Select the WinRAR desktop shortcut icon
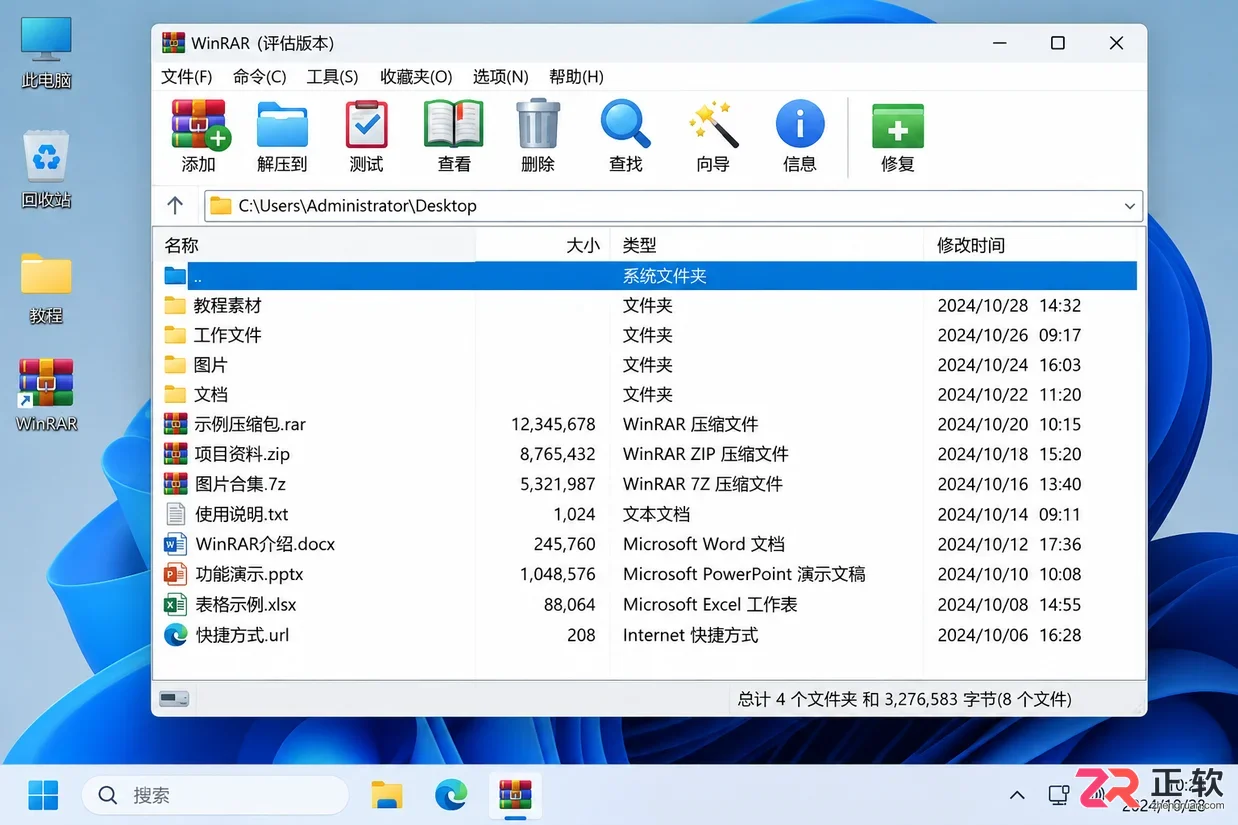The width and height of the screenshot is (1238, 825). pyautogui.click(x=46, y=384)
